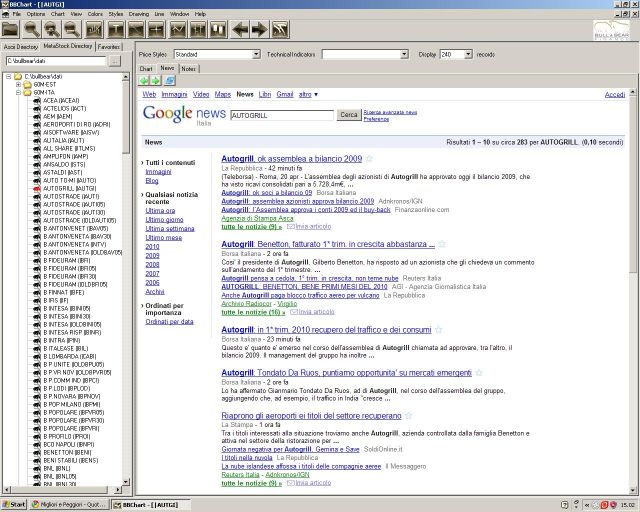This screenshot has height=512, width=640.
Task: Click the black right arrow toolbar icon
Action: tap(260, 30)
